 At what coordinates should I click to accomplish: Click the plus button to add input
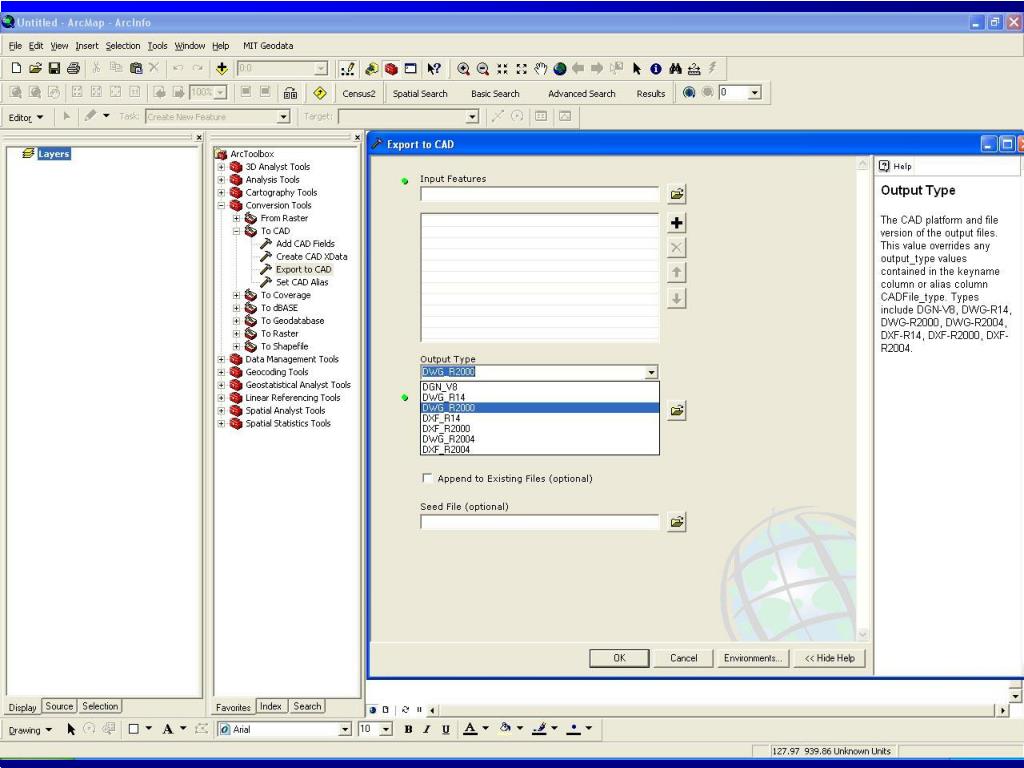(x=677, y=223)
